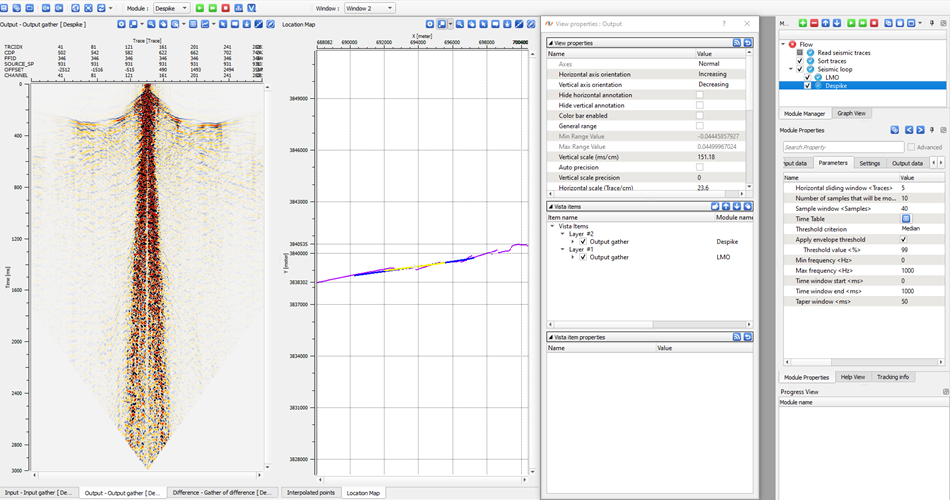Open the Time Table editor icon
Screen dimensions: 950x500
click(906, 218)
